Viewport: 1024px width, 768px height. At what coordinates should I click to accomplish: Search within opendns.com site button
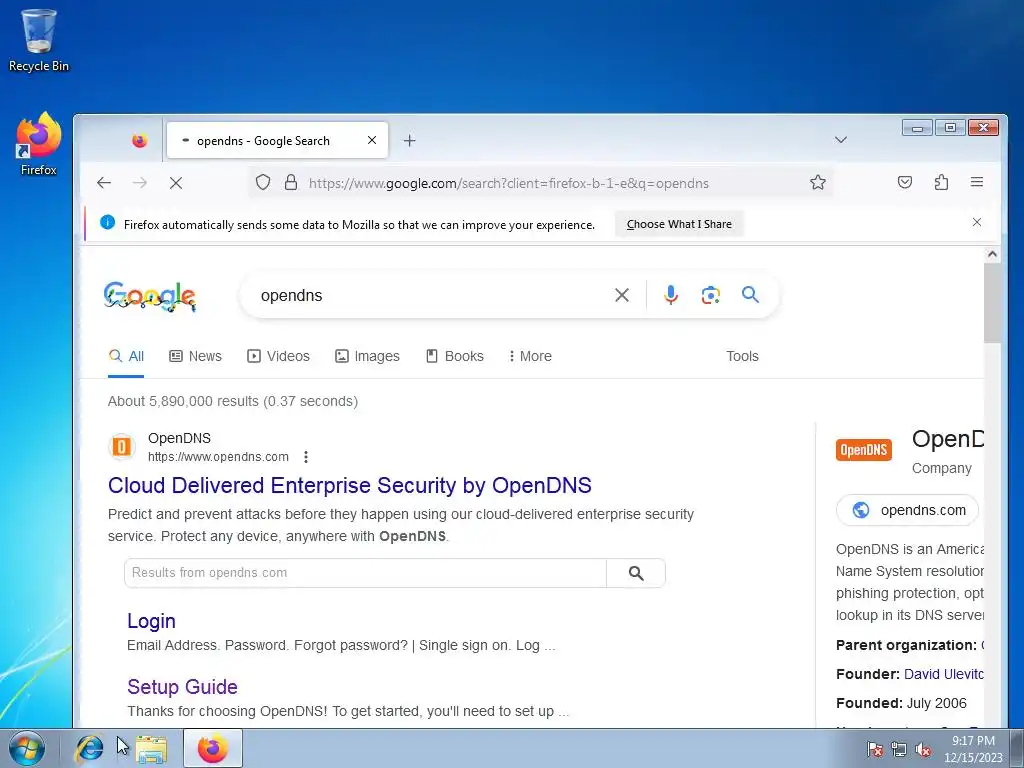pos(636,573)
